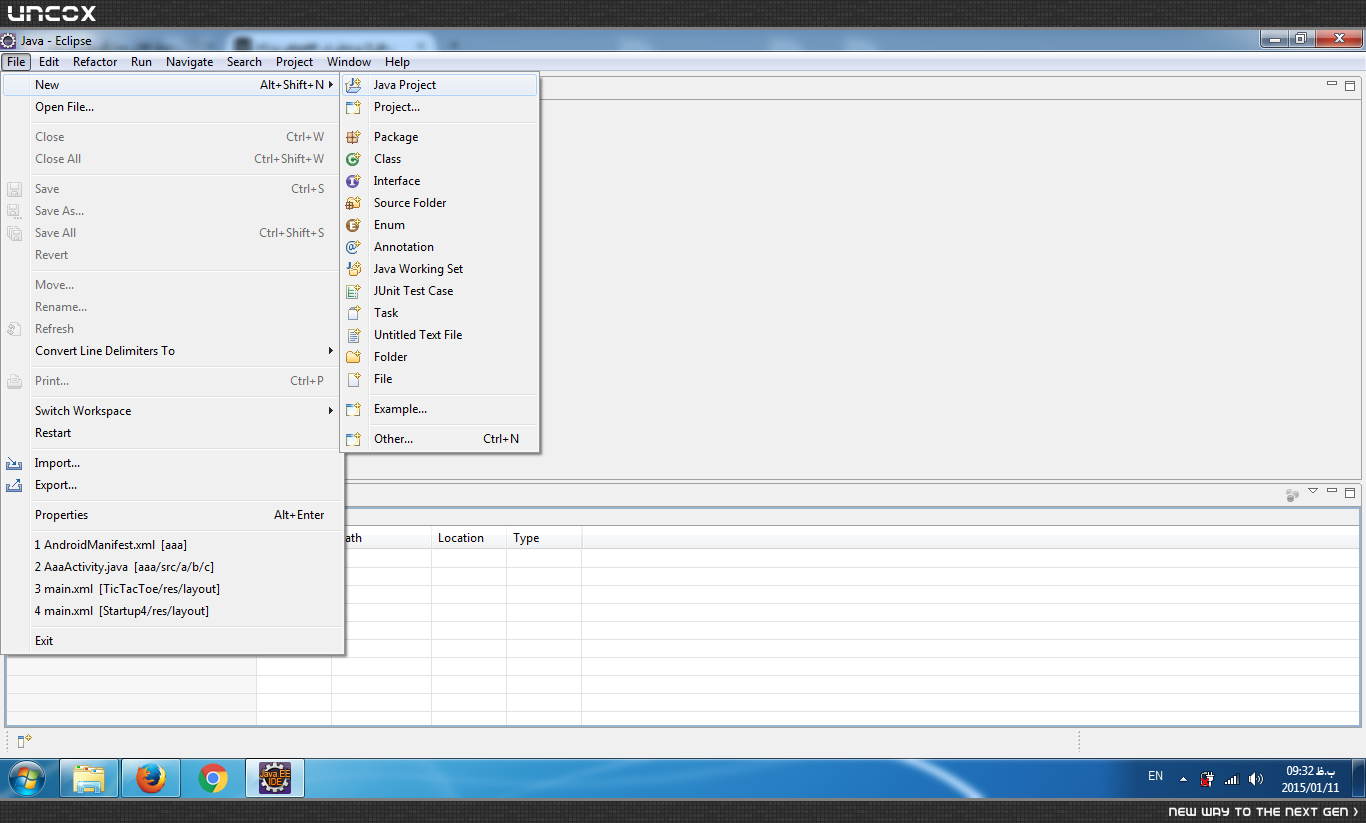
Task: Open the Project menu in menu bar
Action: (x=294, y=62)
